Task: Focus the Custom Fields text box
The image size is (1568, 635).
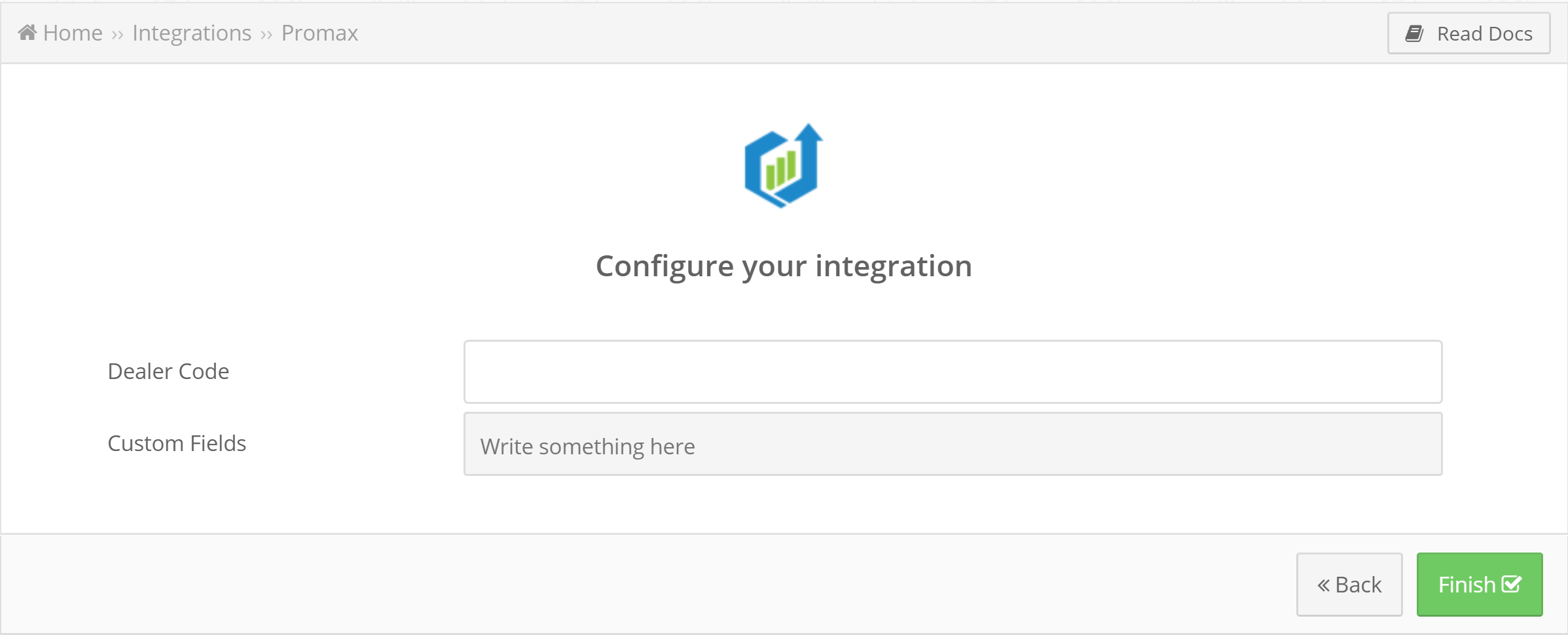Action: [x=953, y=444]
